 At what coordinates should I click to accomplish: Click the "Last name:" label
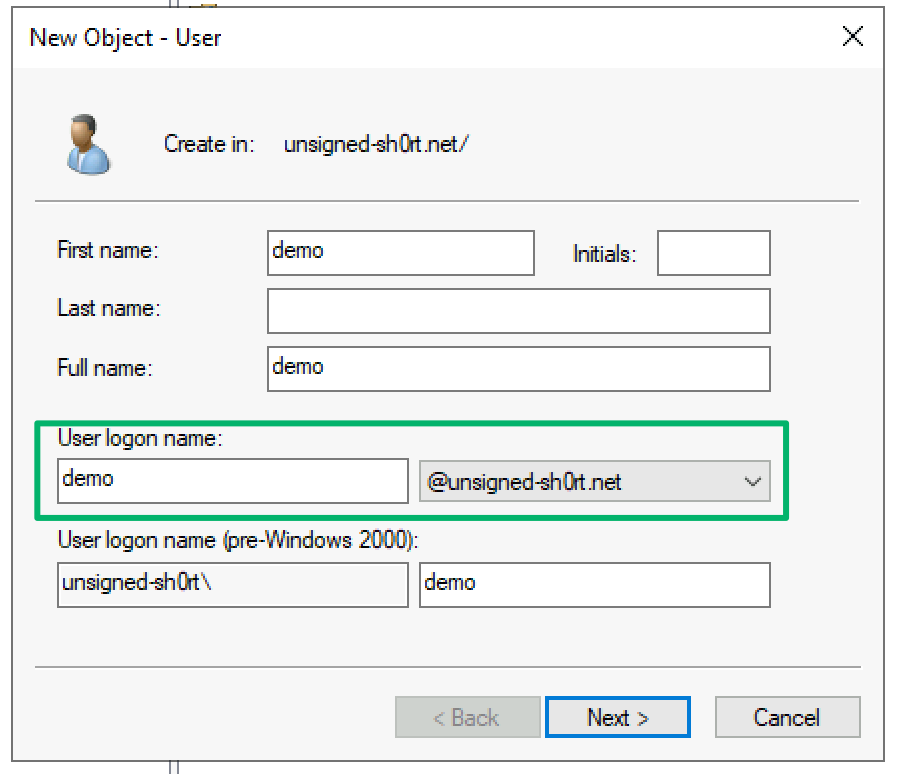click(108, 308)
